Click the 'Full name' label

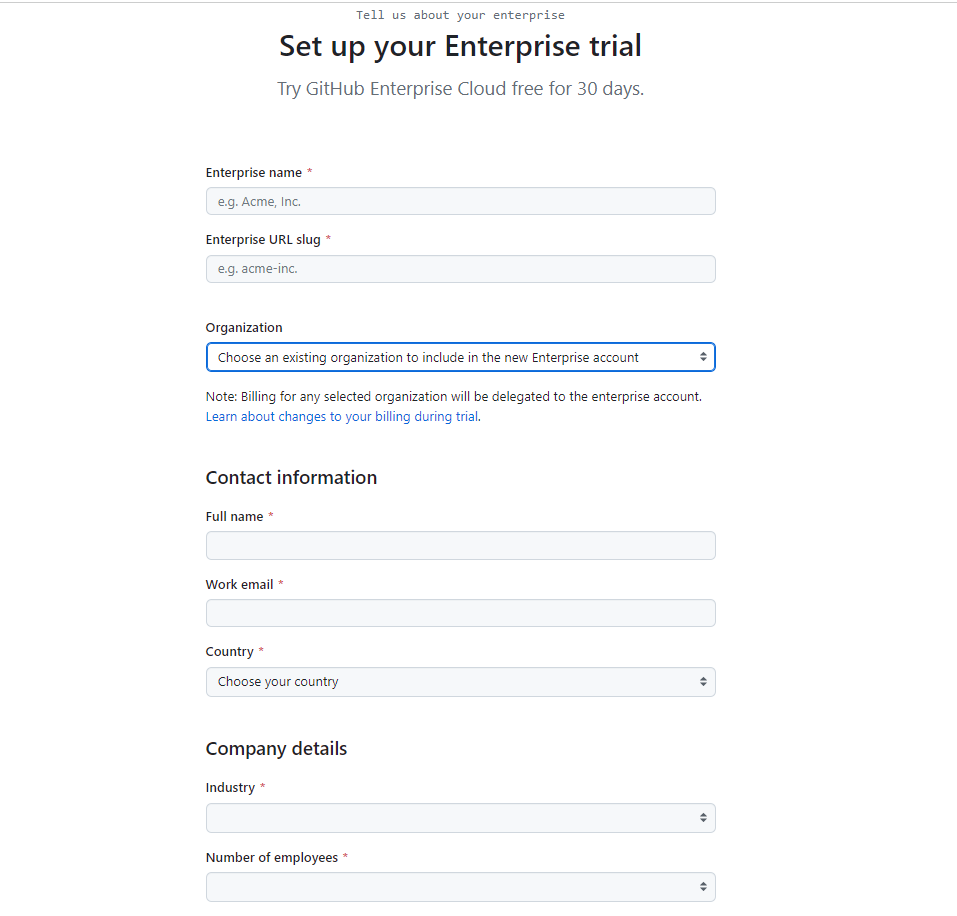(x=234, y=517)
